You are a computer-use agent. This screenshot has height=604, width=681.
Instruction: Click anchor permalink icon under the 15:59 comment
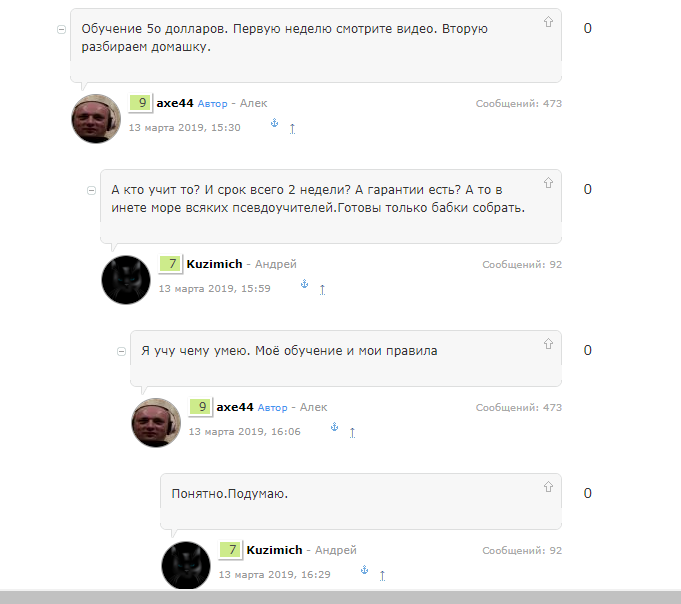point(304,284)
